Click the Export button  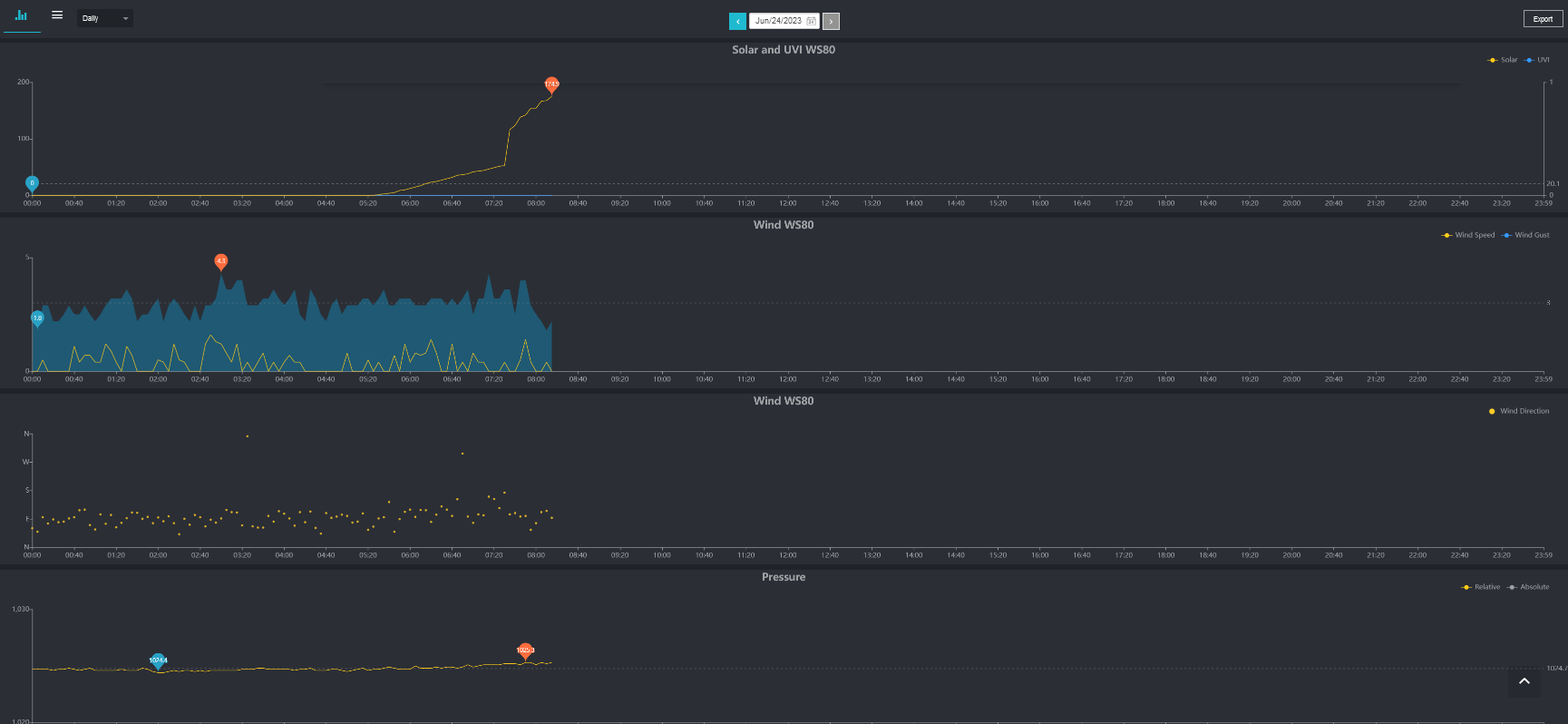pyautogui.click(x=1543, y=19)
